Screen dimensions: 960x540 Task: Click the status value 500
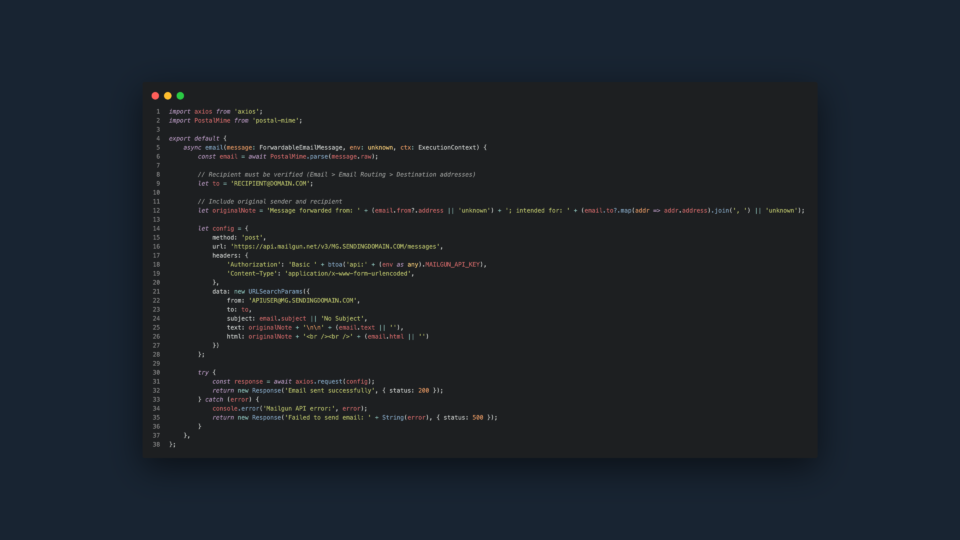(x=478, y=418)
